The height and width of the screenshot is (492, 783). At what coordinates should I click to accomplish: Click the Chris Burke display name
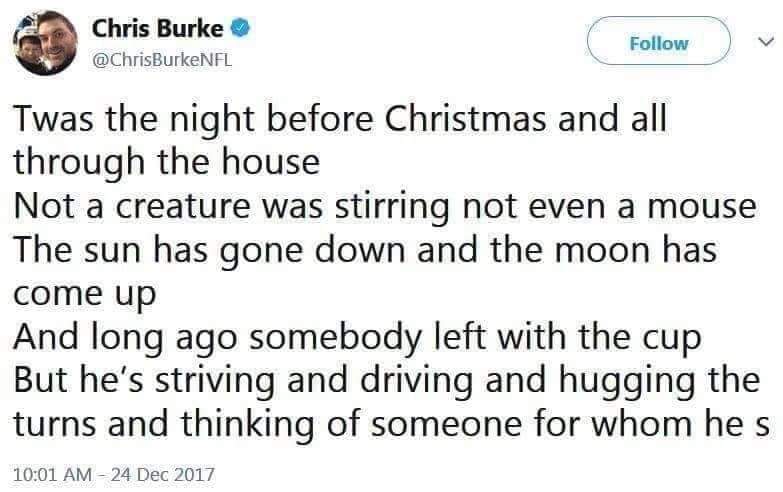point(157,31)
